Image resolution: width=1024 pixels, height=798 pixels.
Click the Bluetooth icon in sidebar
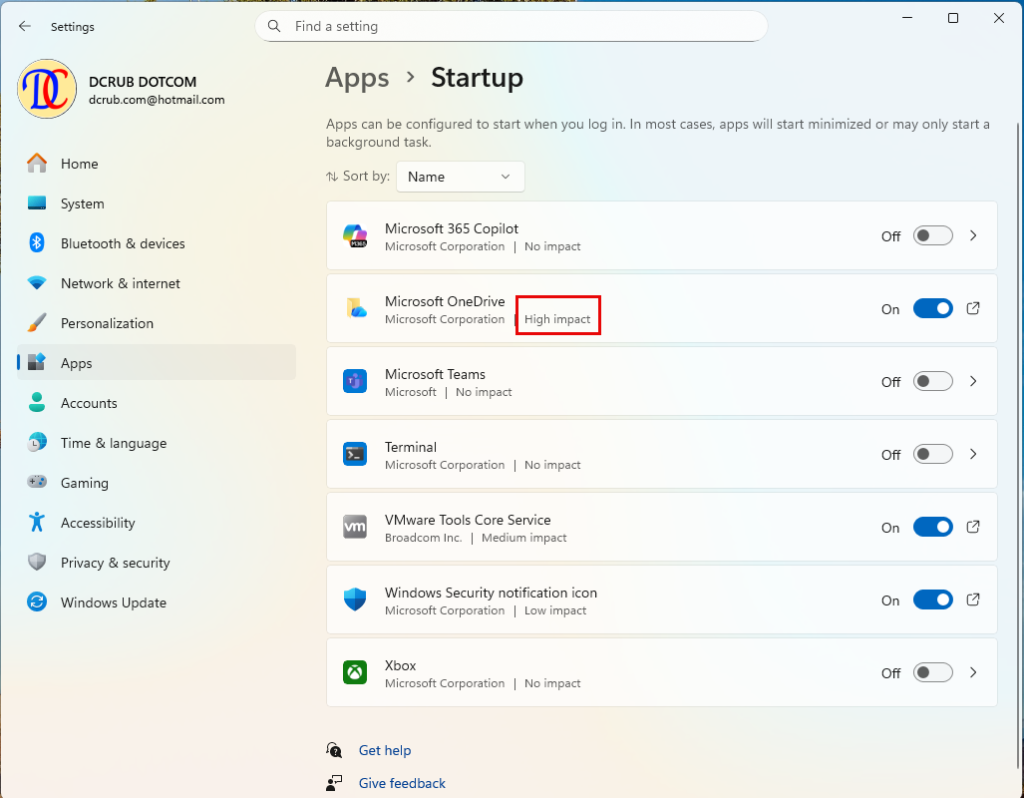click(x=37, y=243)
